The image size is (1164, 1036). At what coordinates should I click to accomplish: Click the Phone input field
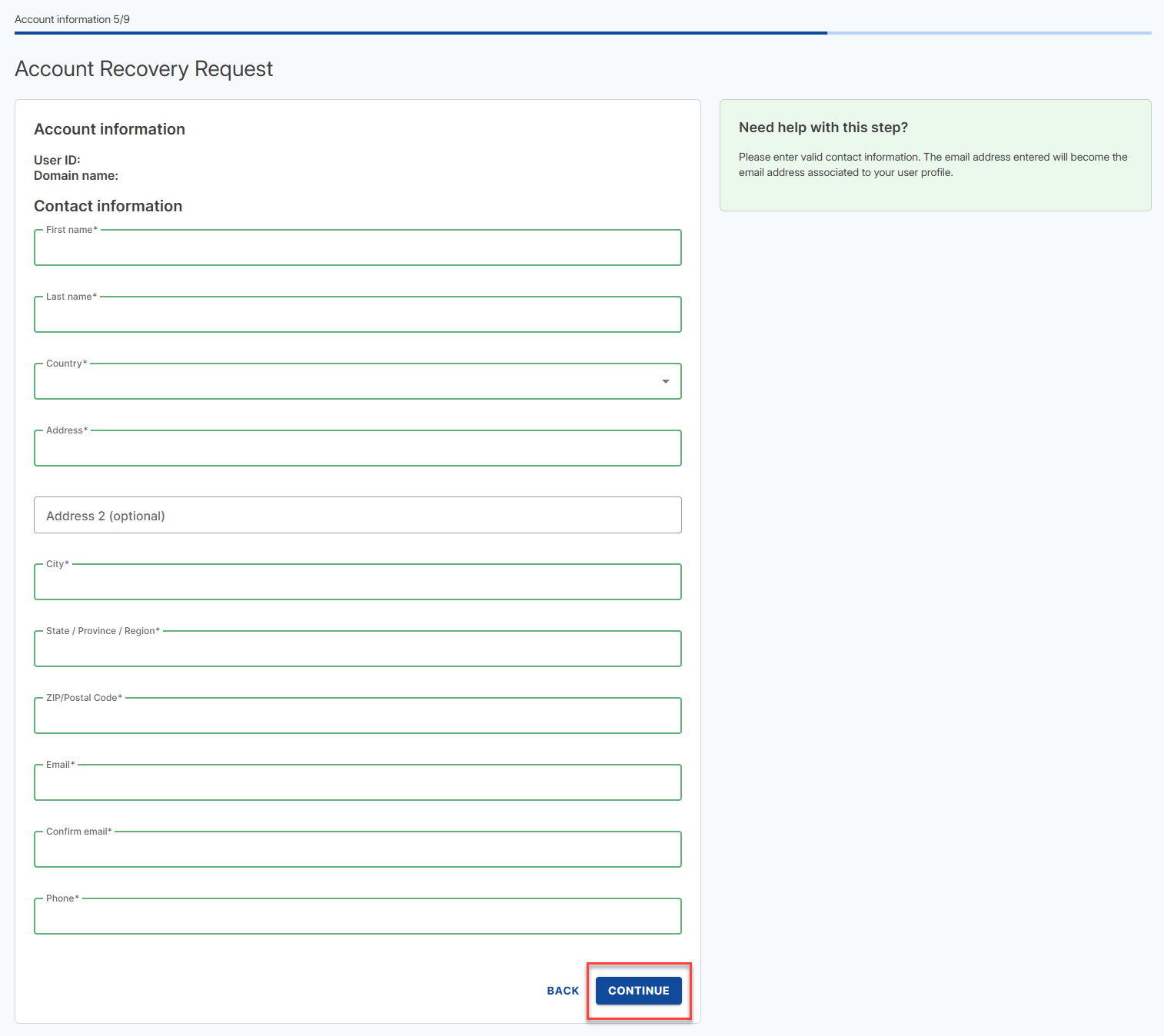point(358,916)
